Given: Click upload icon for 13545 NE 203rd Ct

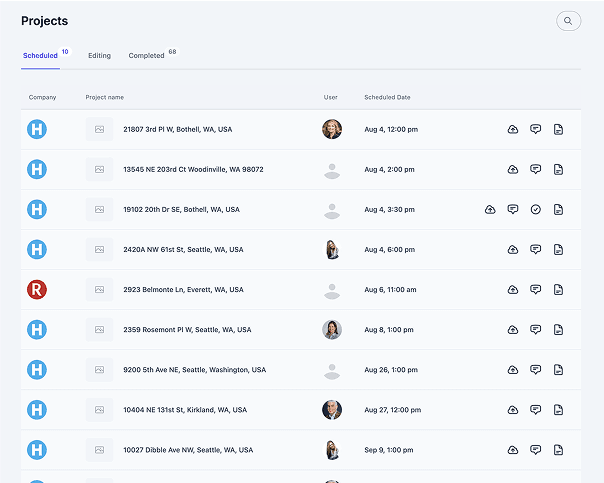Looking at the screenshot, I should click(513, 169).
